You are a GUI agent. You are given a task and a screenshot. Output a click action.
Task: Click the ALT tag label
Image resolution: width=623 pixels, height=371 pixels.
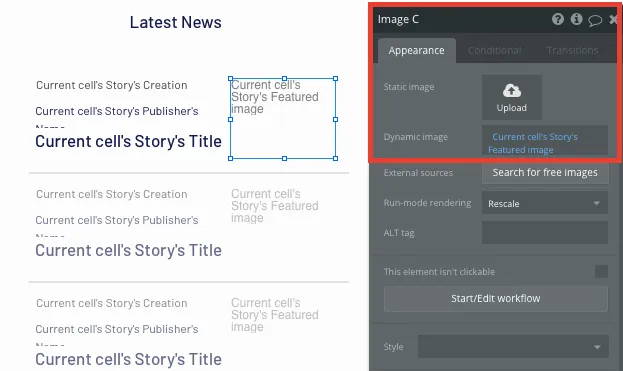click(399, 233)
